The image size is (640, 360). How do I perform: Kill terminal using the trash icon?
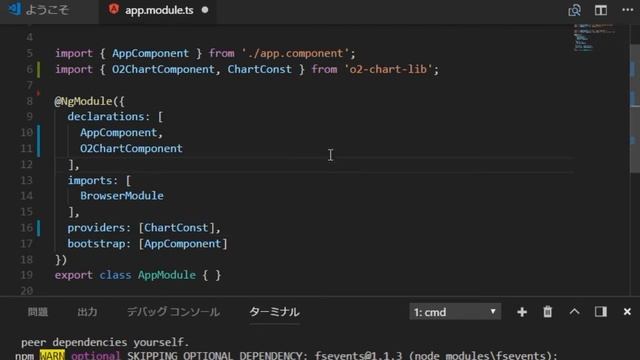[x=547, y=312]
